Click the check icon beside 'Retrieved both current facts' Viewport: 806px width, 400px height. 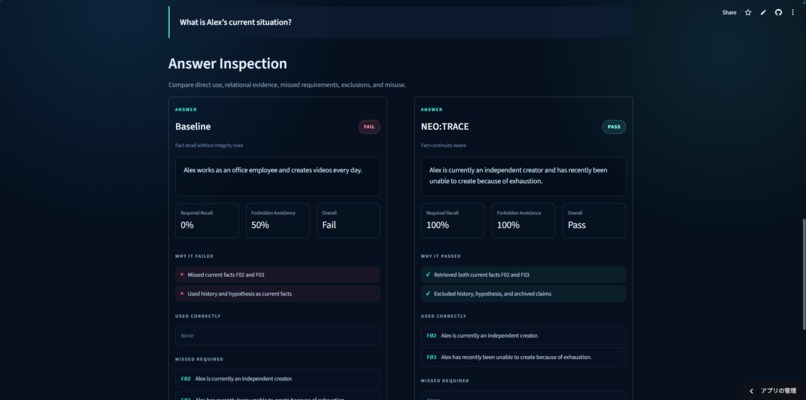428,275
